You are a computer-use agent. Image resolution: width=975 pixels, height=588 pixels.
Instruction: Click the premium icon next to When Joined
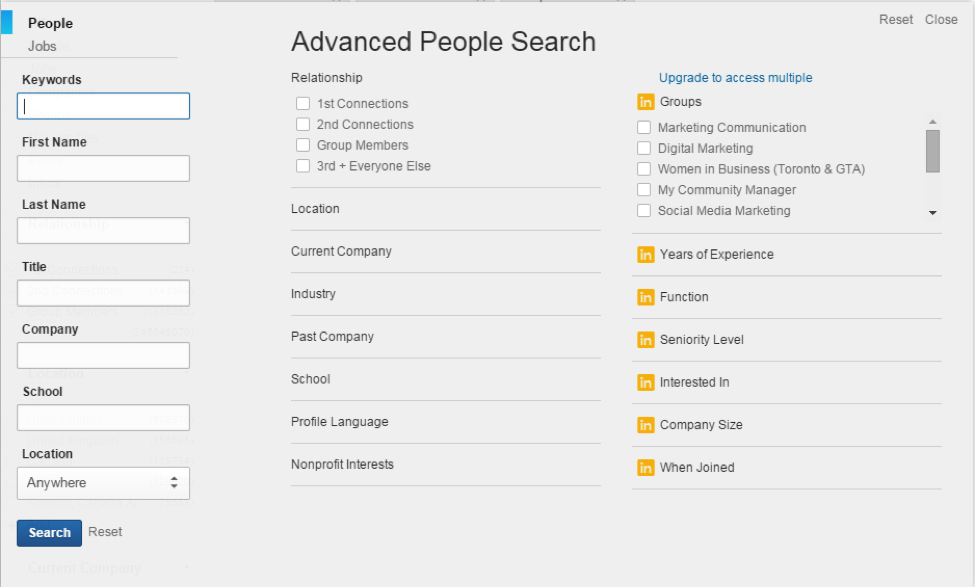click(645, 467)
